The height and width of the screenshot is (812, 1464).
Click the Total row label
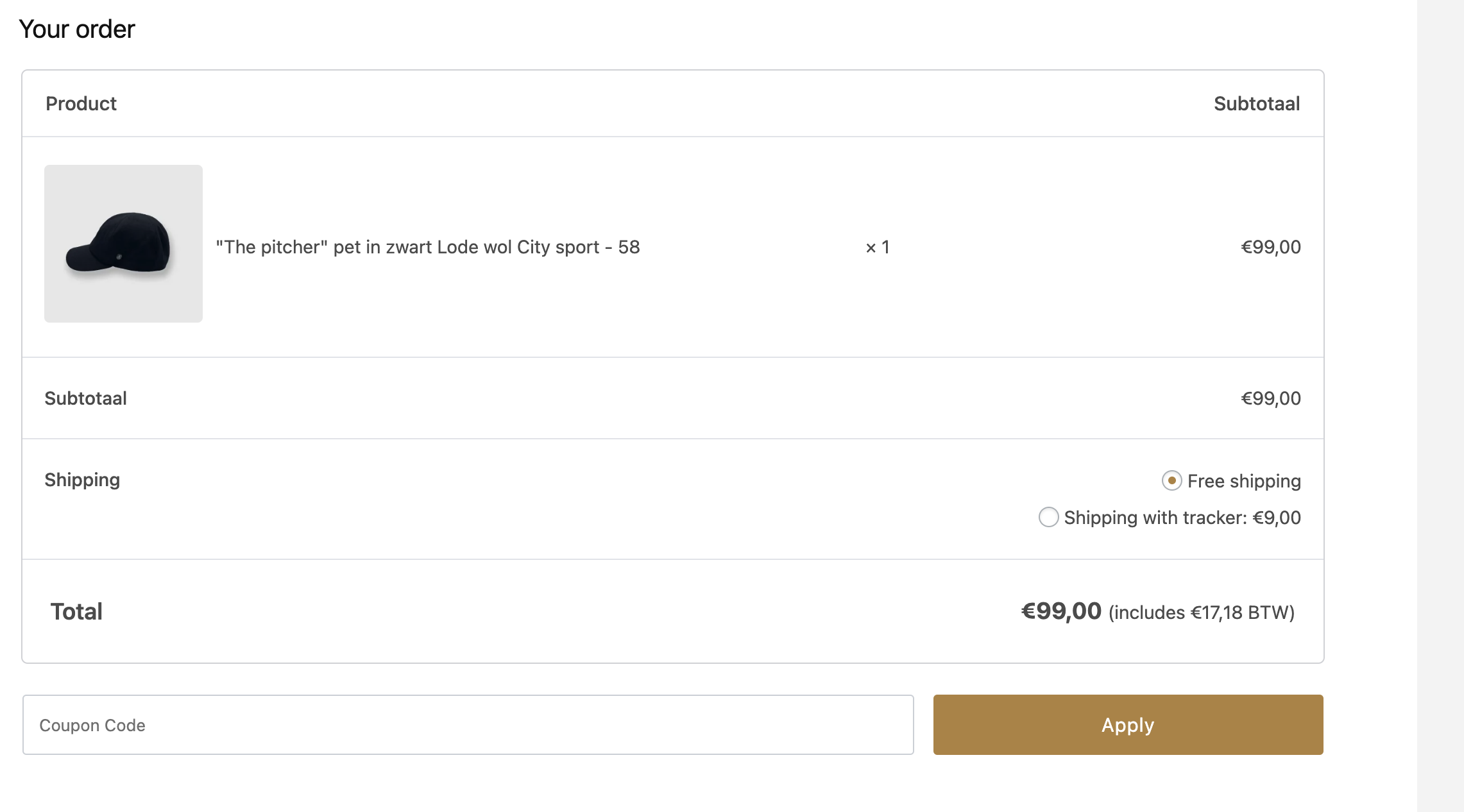coord(76,611)
